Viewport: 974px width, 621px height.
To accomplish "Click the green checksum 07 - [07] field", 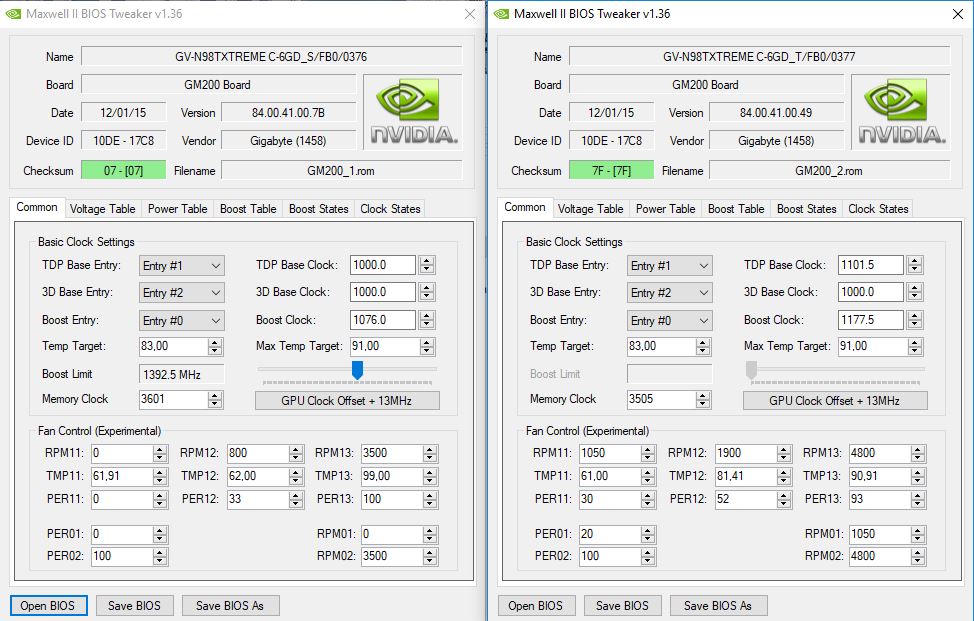I will pos(124,170).
